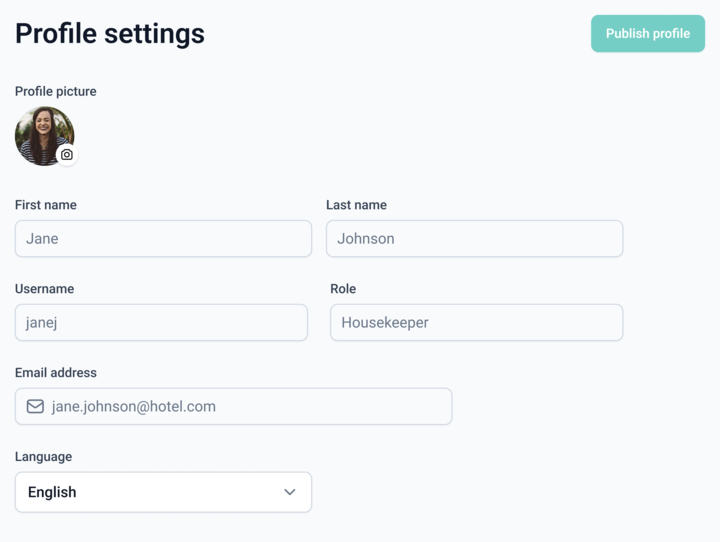Expand the chevron arrow in Language selector
Screen dimensions: 720x542
click(x=290, y=492)
